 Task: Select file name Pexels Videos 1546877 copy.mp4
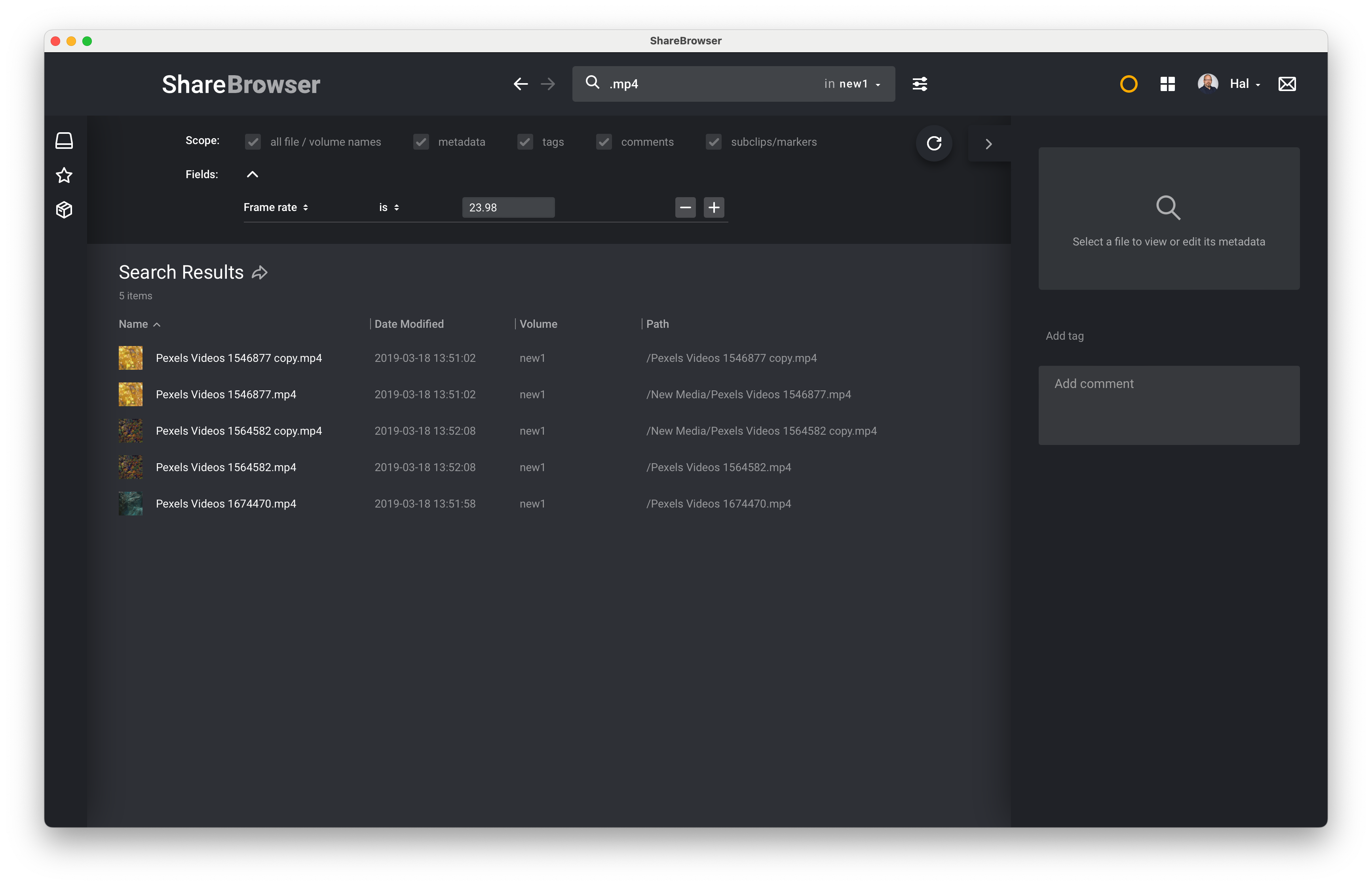tap(239, 358)
